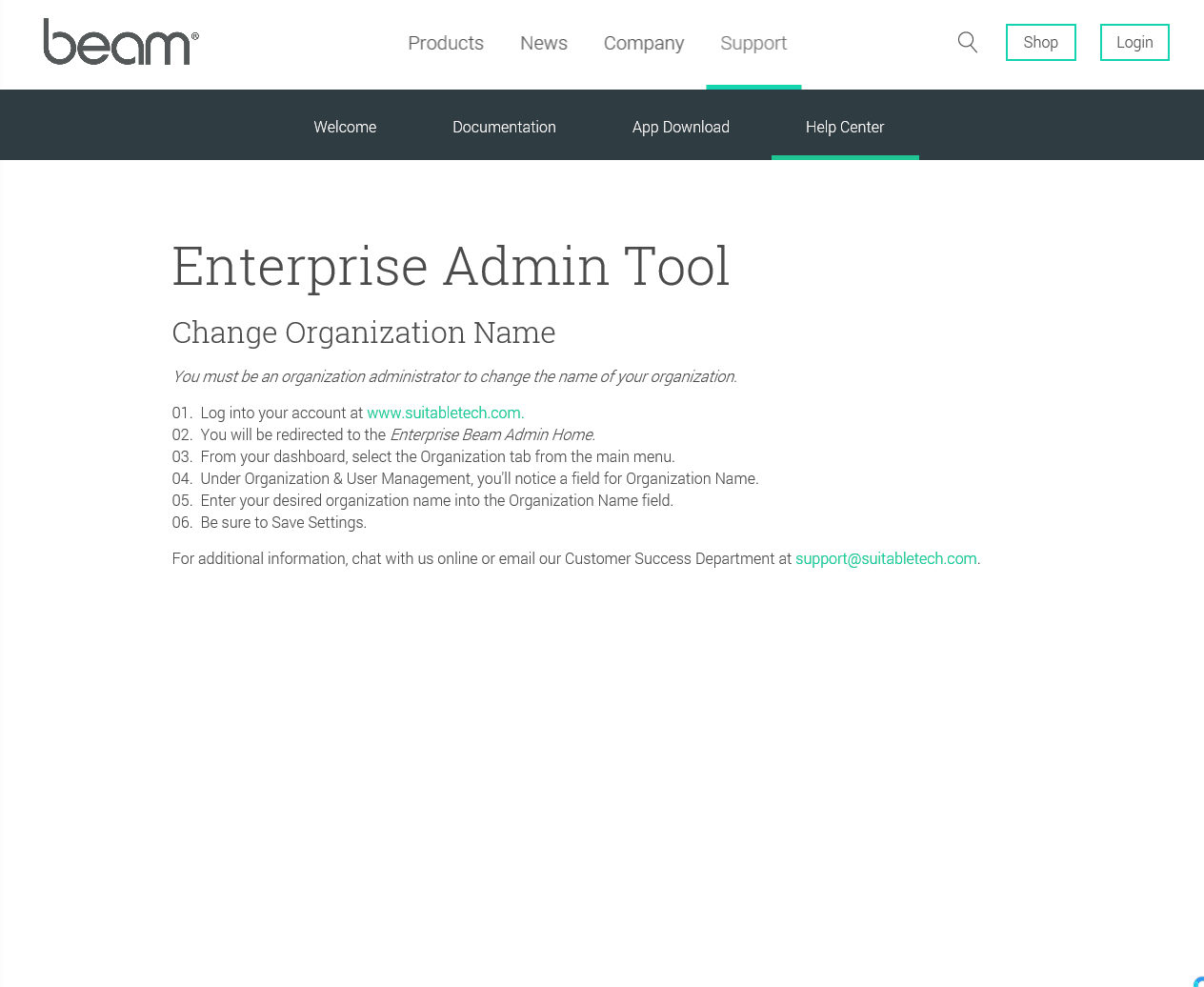Click the Enterprise Admin Tool heading
Image resolution: width=1204 pixels, height=987 pixels.
click(451, 266)
